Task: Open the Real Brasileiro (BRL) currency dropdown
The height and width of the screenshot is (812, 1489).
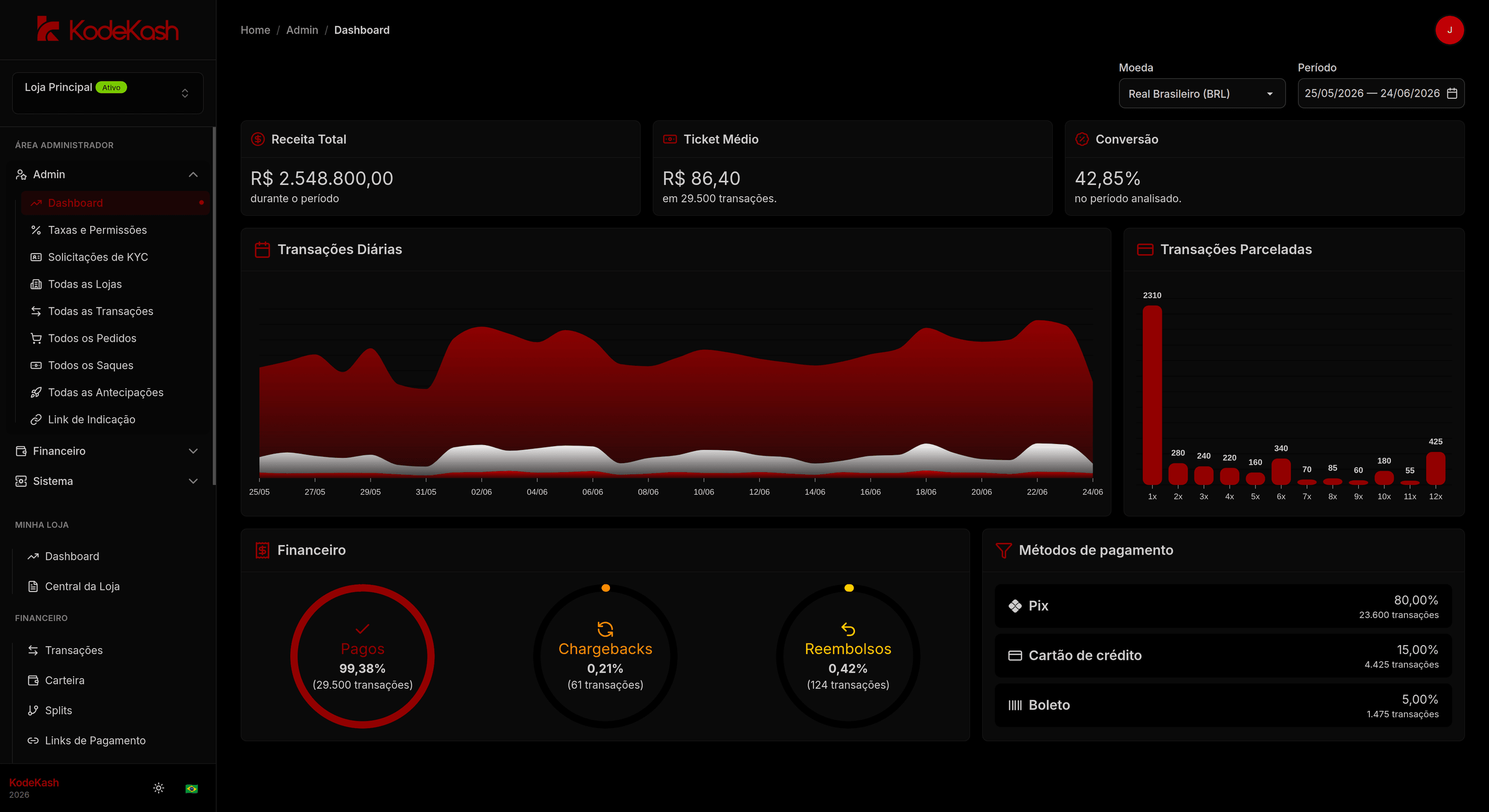Action: [x=1202, y=94]
